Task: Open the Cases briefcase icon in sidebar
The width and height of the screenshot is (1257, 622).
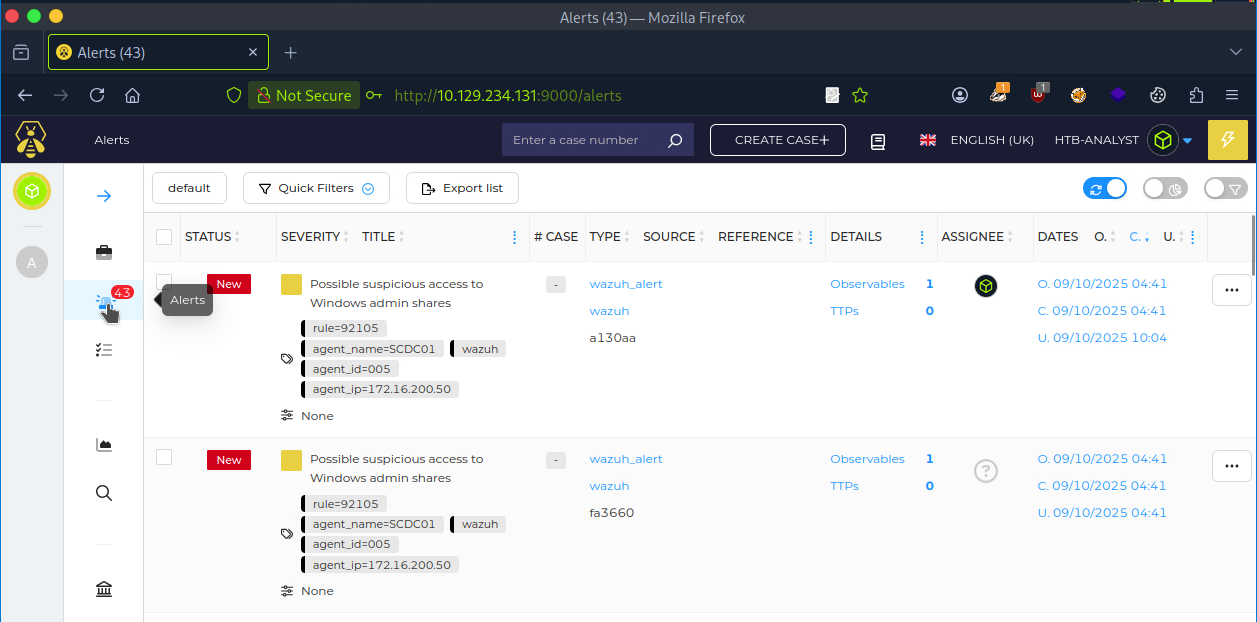Action: click(x=104, y=253)
